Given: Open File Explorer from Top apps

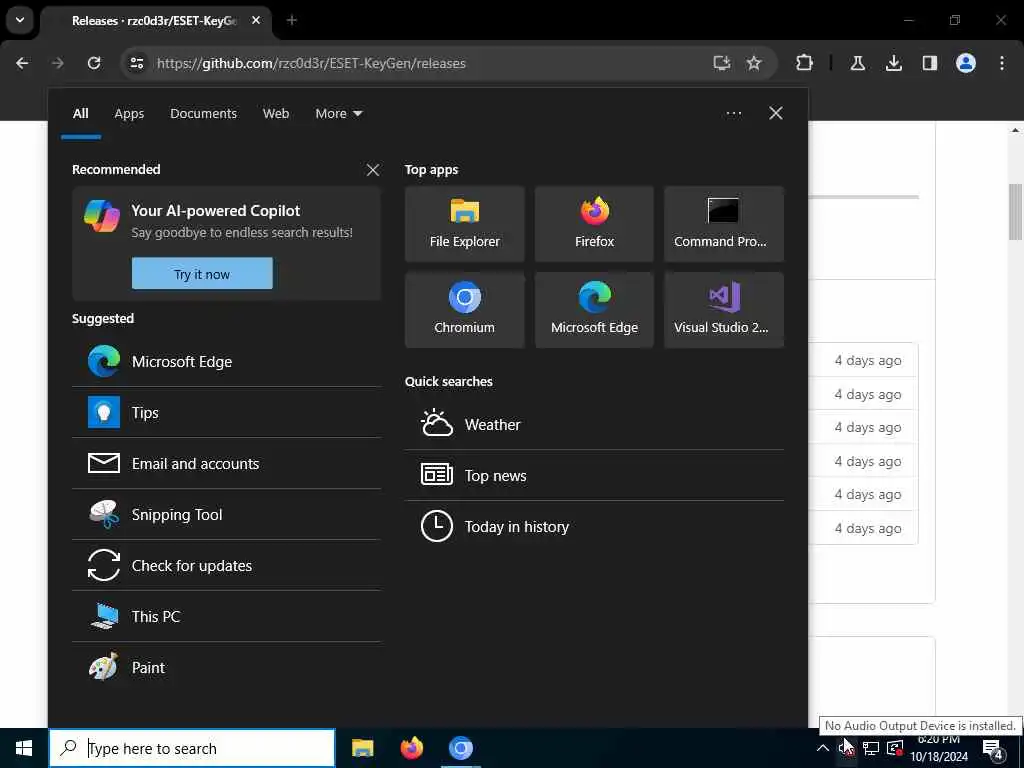Looking at the screenshot, I should [x=464, y=224].
